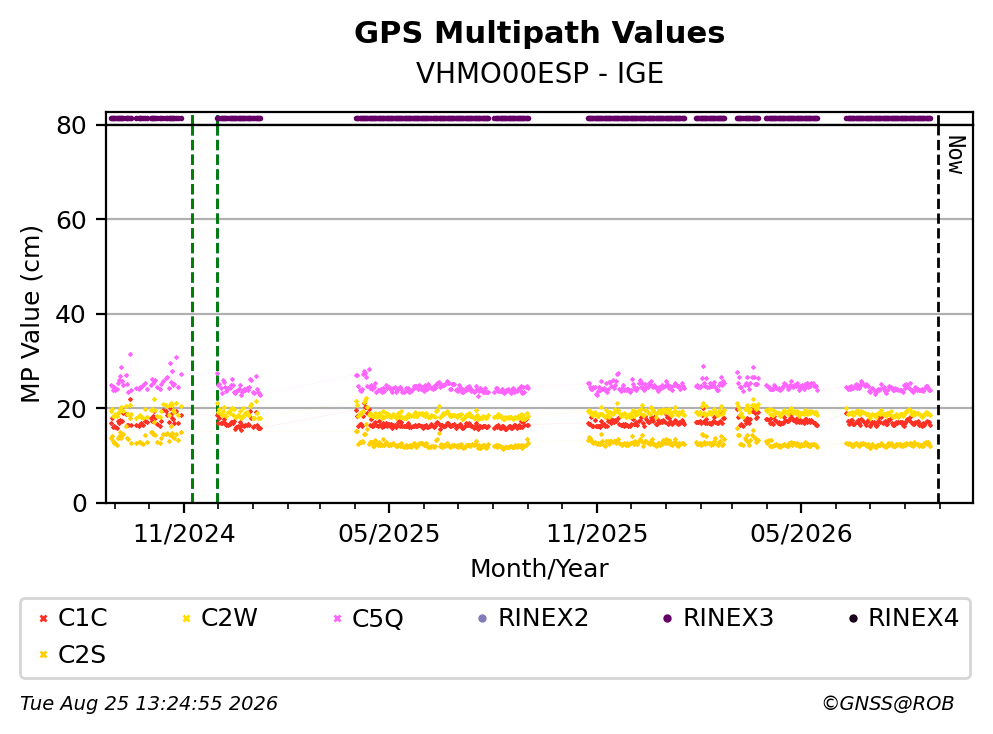Click the Now vertical marker label
This screenshot has width=993, height=734.
(x=956, y=155)
